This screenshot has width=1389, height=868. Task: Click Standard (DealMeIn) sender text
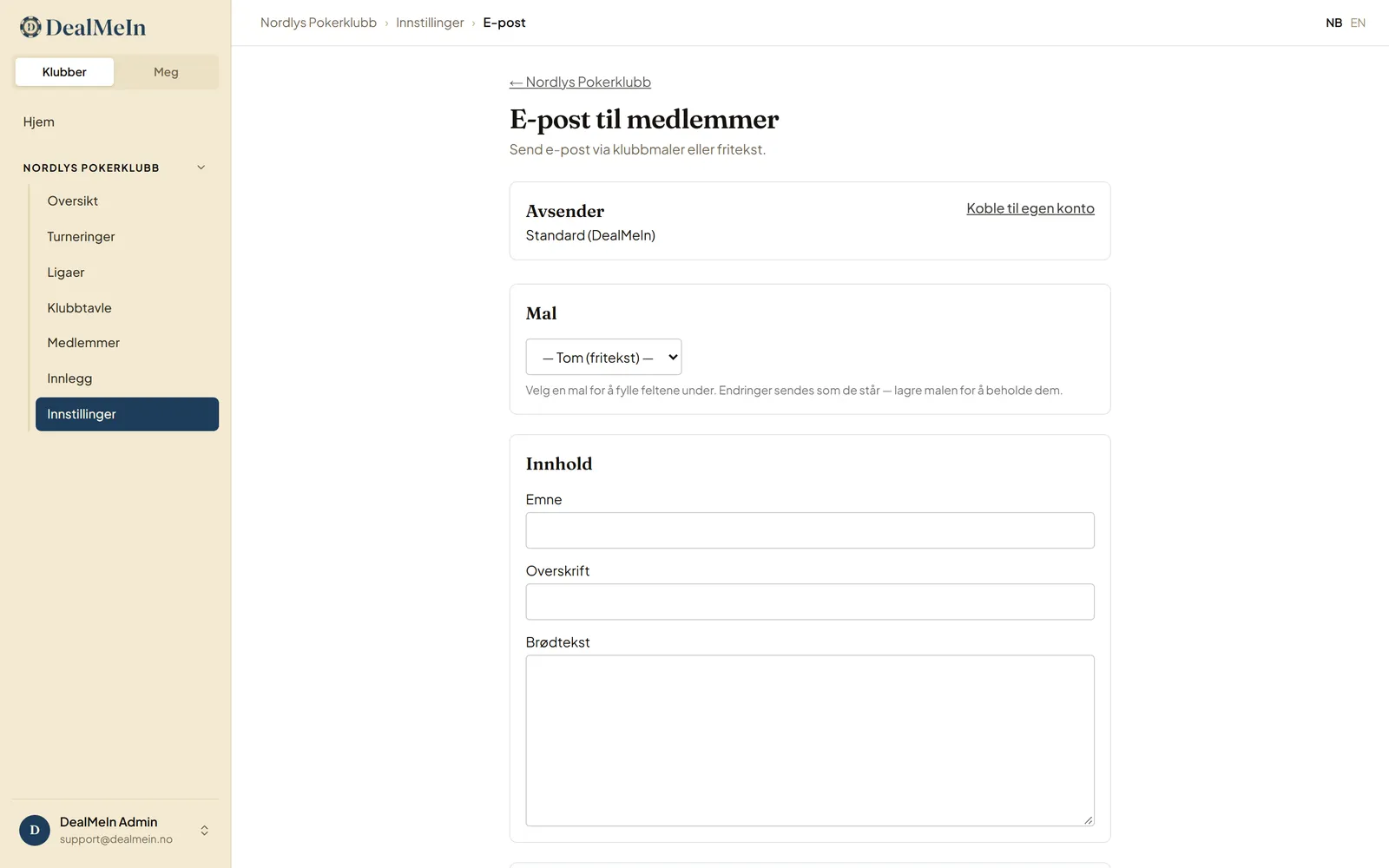pyautogui.click(x=590, y=235)
